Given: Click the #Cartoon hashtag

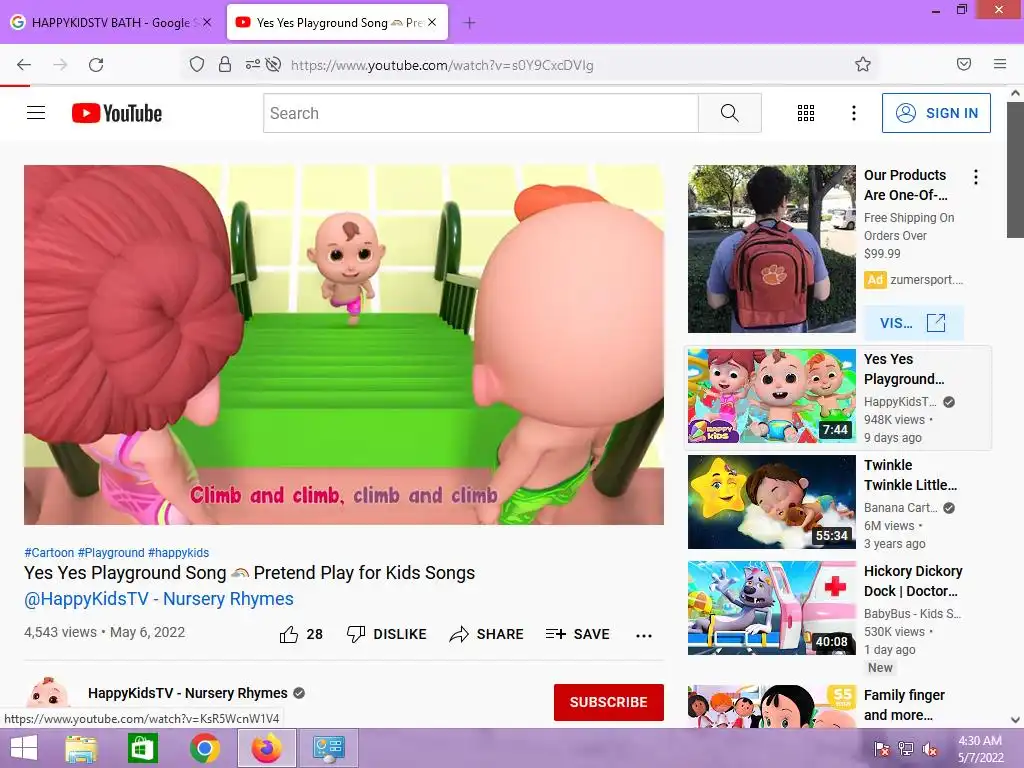Looking at the screenshot, I should 49,552.
